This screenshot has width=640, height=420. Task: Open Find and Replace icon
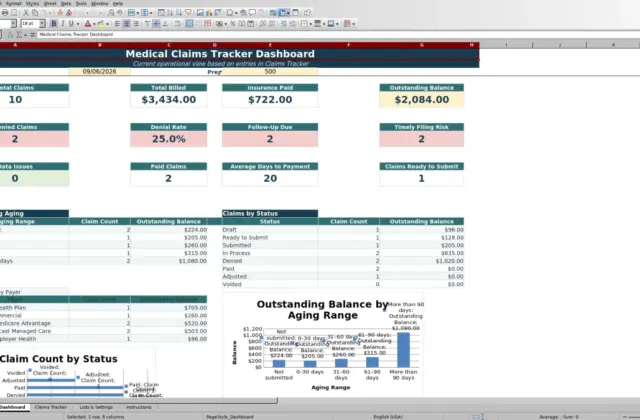coord(111,13)
